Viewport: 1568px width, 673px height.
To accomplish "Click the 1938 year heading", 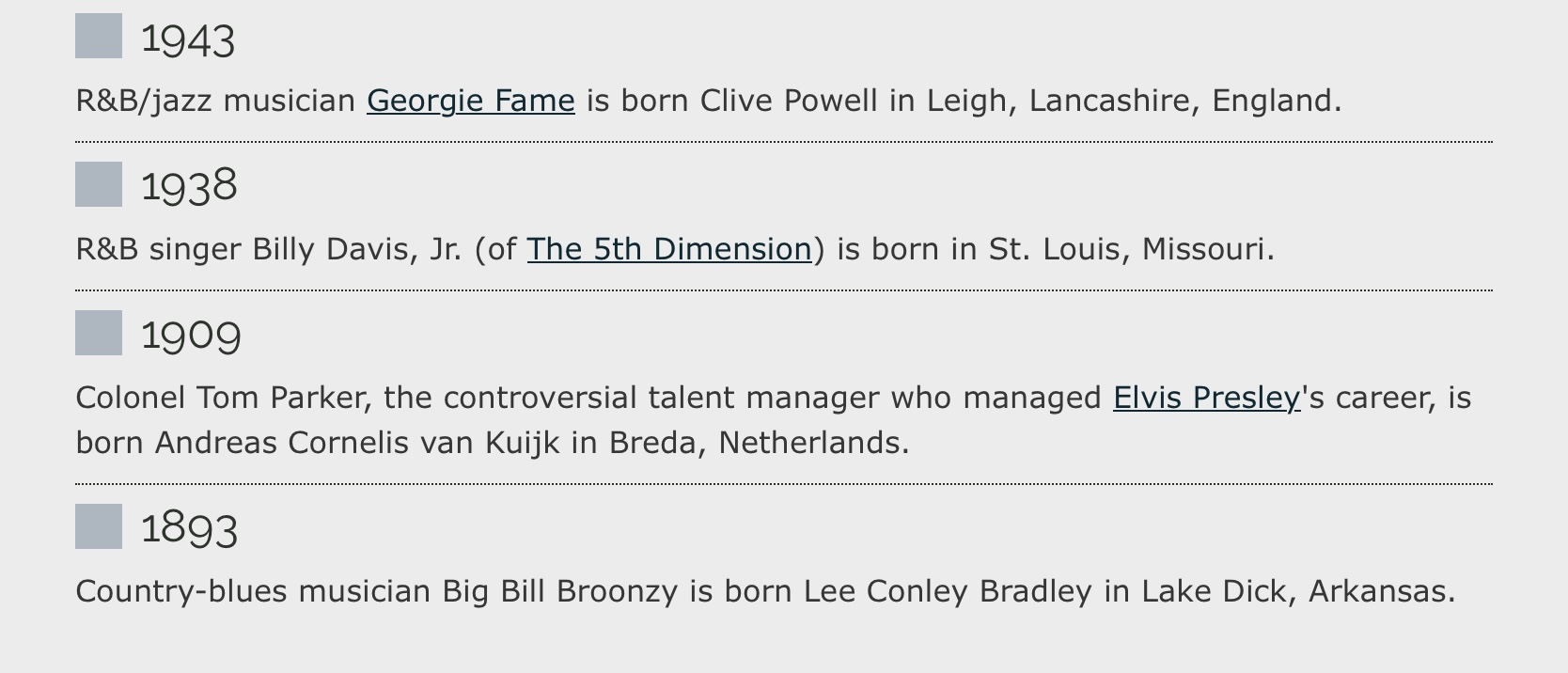I will coord(189,186).
